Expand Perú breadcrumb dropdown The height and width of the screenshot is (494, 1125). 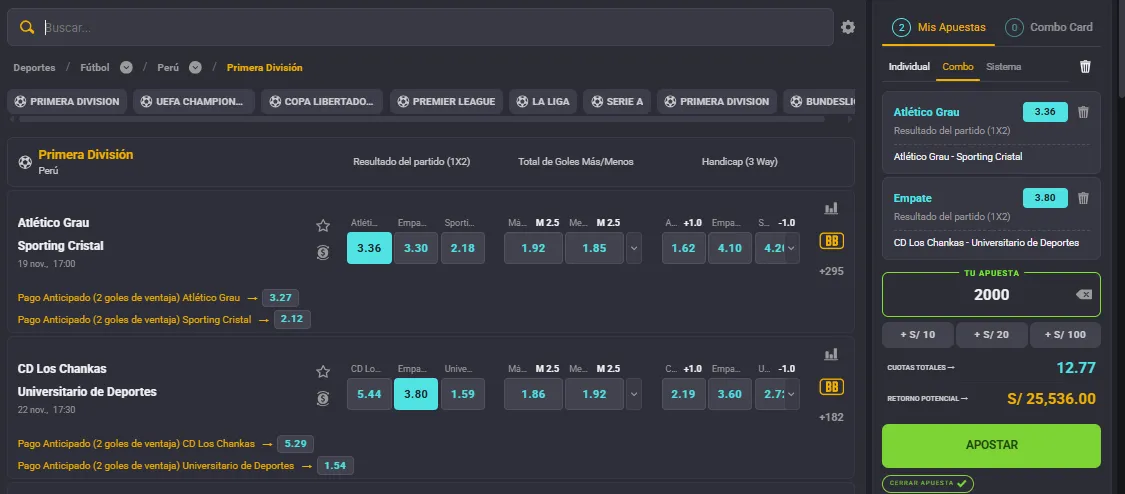(195, 67)
